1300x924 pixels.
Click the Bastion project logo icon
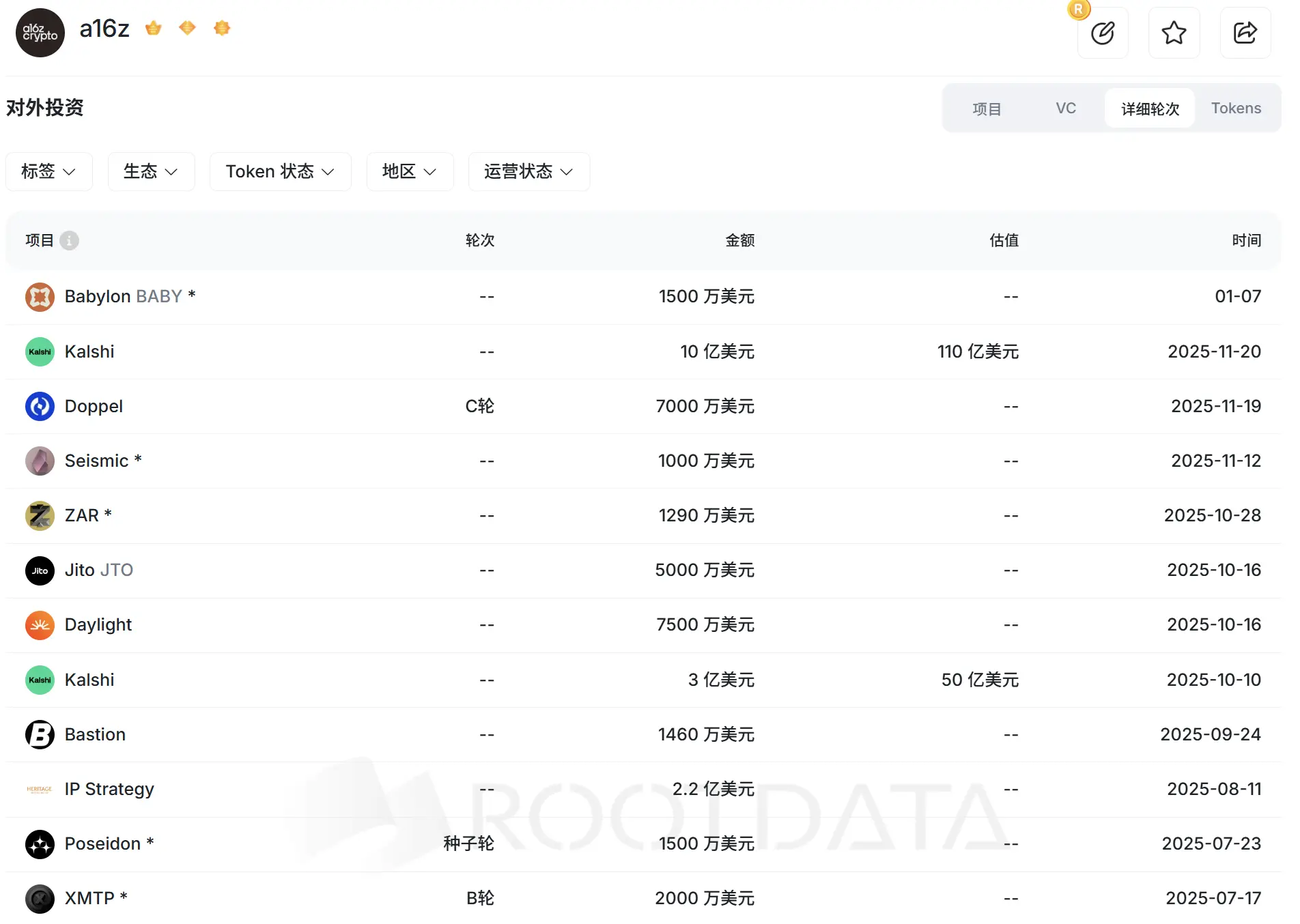pos(40,735)
